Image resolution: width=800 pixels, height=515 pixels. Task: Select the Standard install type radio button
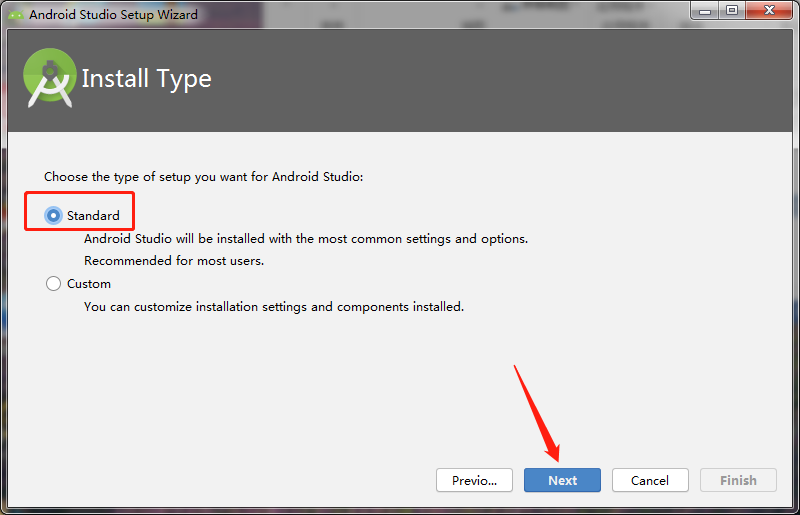click(x=53, y=215)
